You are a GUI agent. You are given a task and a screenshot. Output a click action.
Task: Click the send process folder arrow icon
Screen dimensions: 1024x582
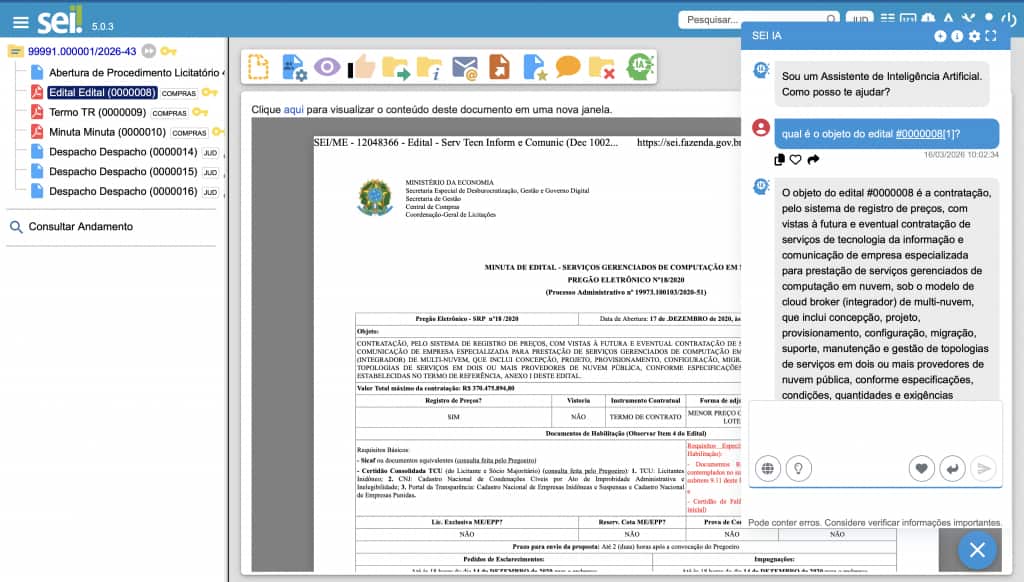[396, 68]
